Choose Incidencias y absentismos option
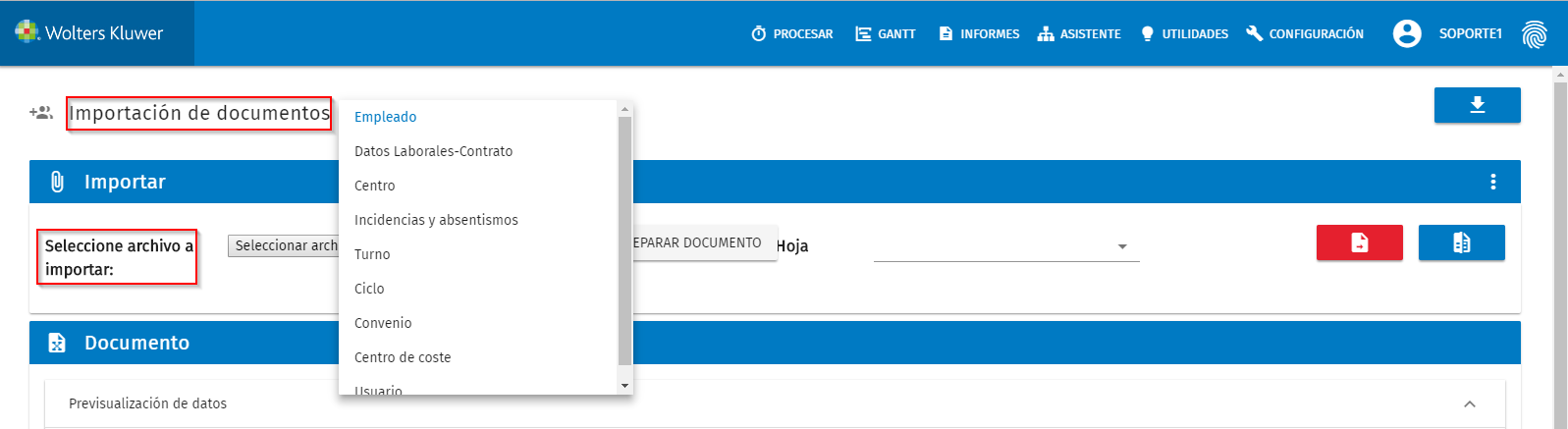The width and height of the screenshot is (1568, 429). click(478, 220)
